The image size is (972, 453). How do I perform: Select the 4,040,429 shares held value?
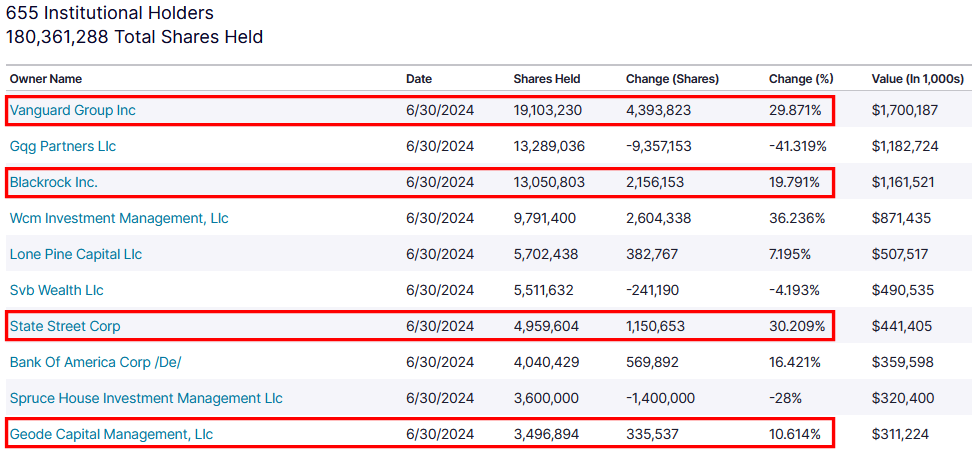547,363
